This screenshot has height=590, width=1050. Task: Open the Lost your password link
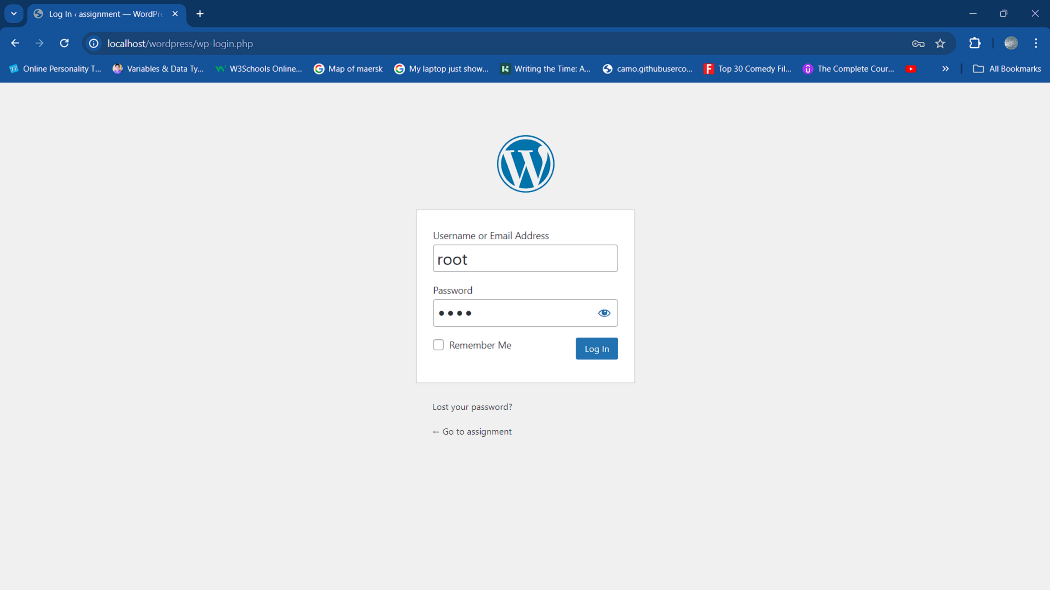point(472,407)
